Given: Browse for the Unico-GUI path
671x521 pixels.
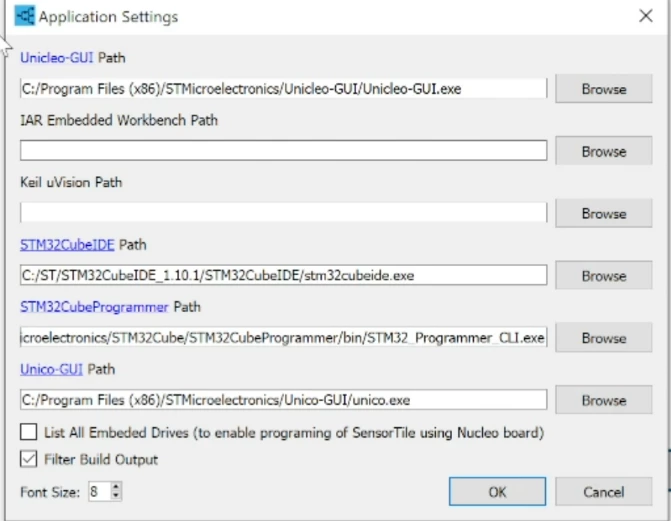Looking at the screenshot, I should point(604,400).
